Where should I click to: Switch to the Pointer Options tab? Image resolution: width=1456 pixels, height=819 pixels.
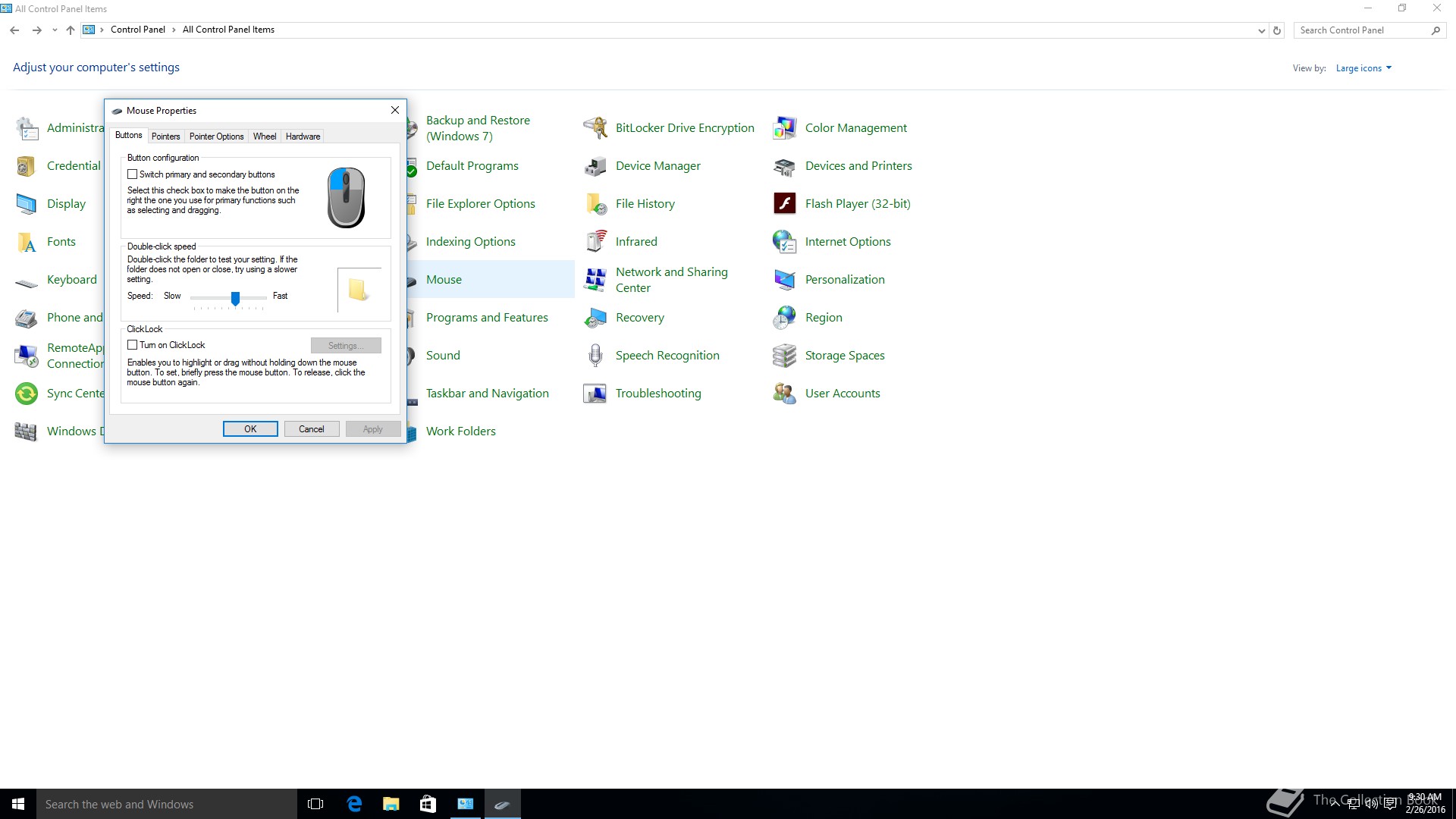216,136
